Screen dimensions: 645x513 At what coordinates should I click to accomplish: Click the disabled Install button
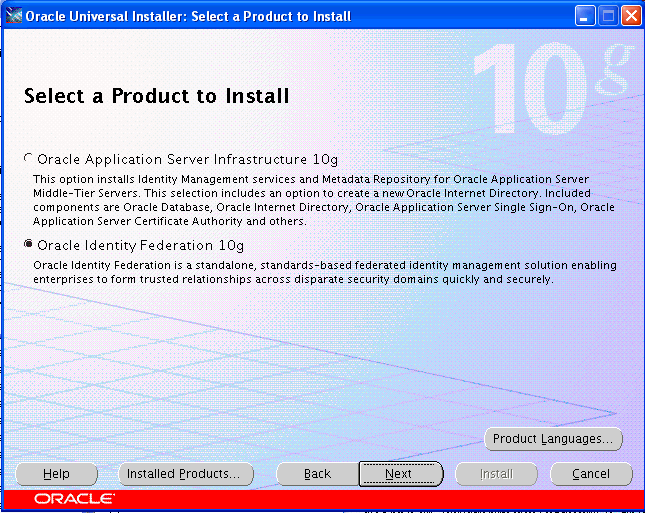497,474
